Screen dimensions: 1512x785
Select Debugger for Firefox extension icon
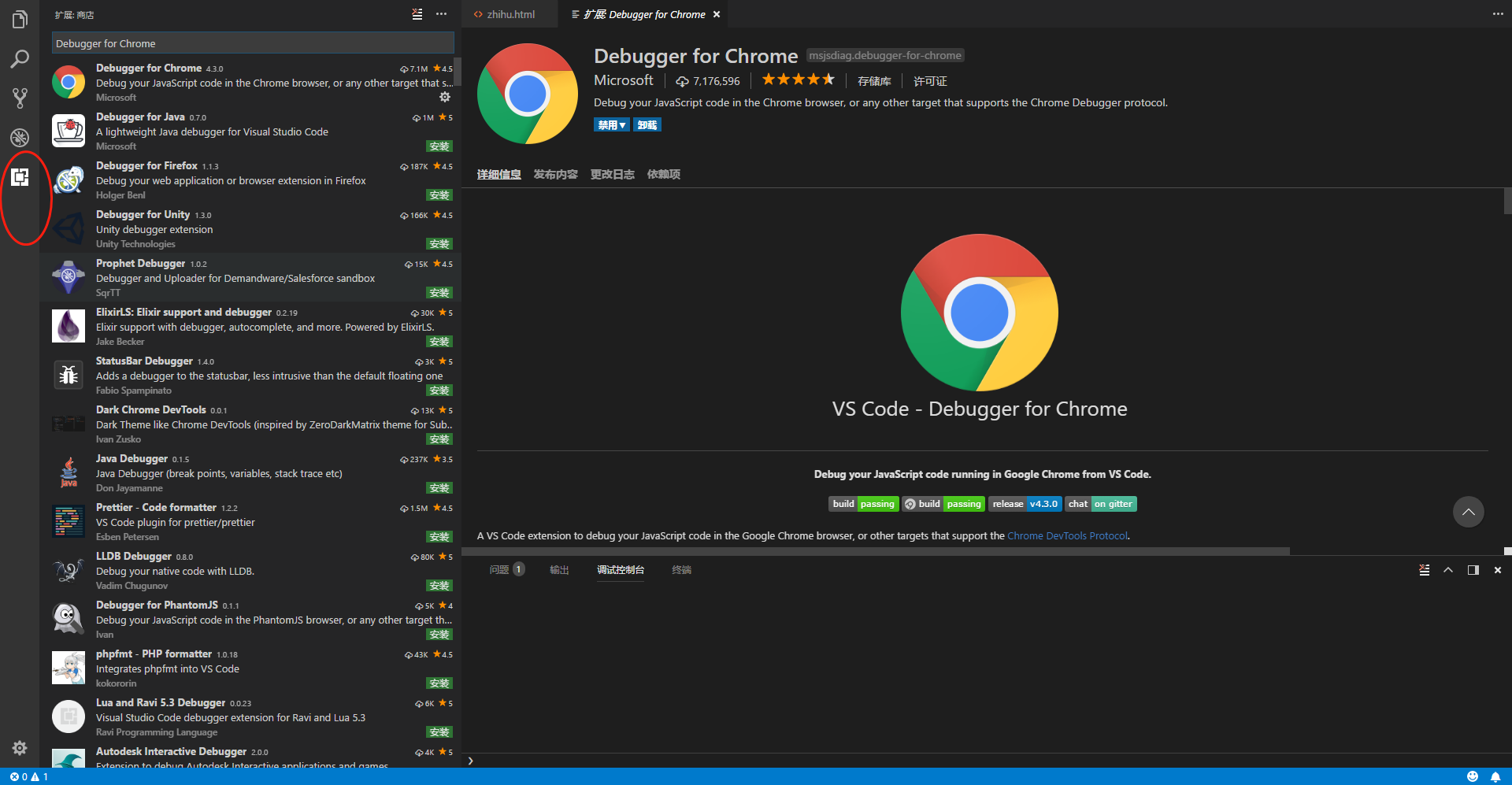click(69, 180)
